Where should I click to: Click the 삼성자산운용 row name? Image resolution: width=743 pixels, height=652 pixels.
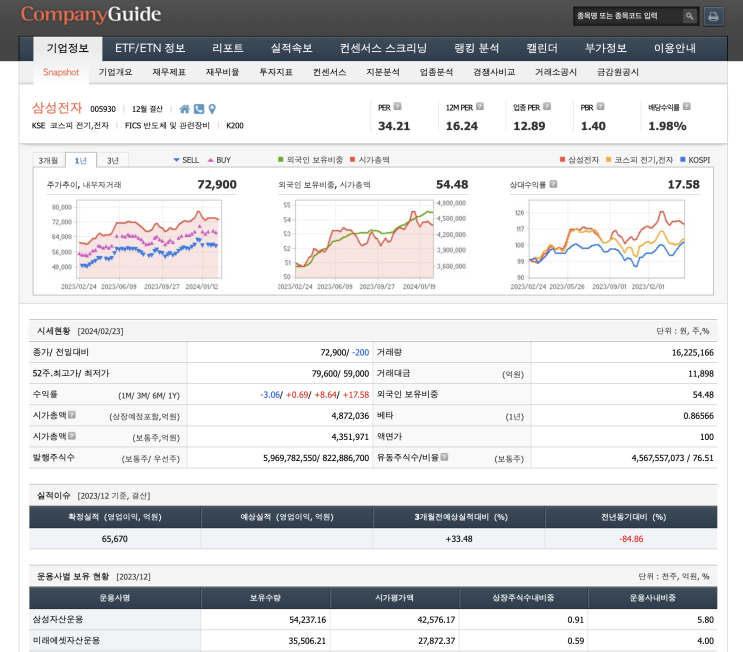(58, 619)
